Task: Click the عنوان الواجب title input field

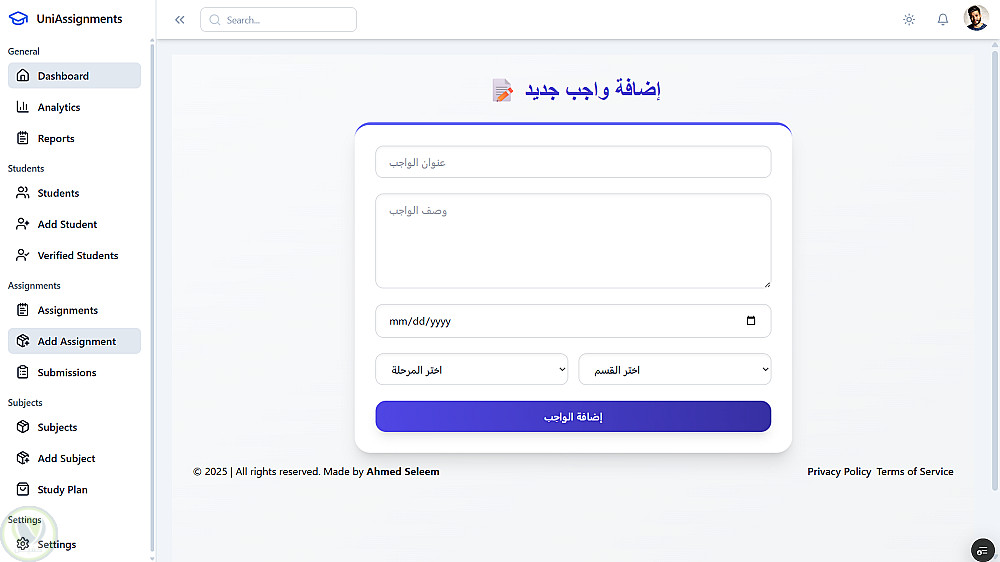Action: (x=573, y=162)
